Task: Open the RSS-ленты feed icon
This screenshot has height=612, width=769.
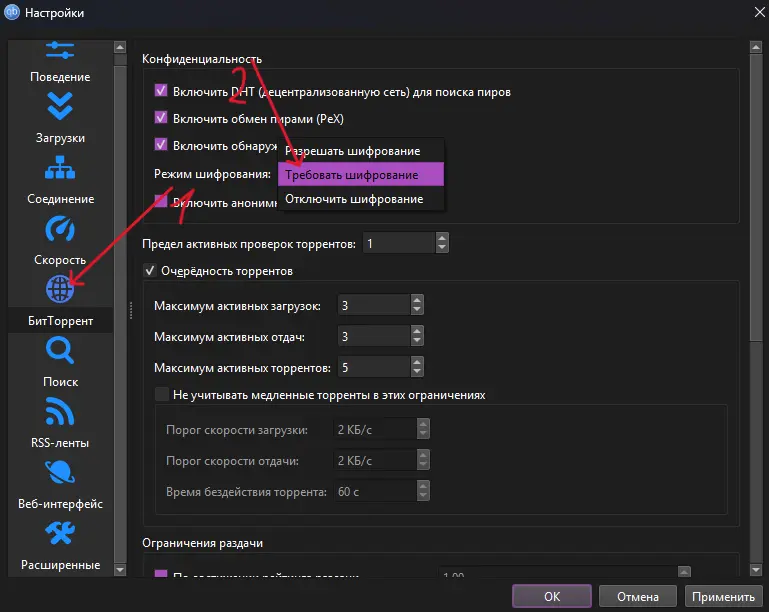Action: click(x=60, y=411)
